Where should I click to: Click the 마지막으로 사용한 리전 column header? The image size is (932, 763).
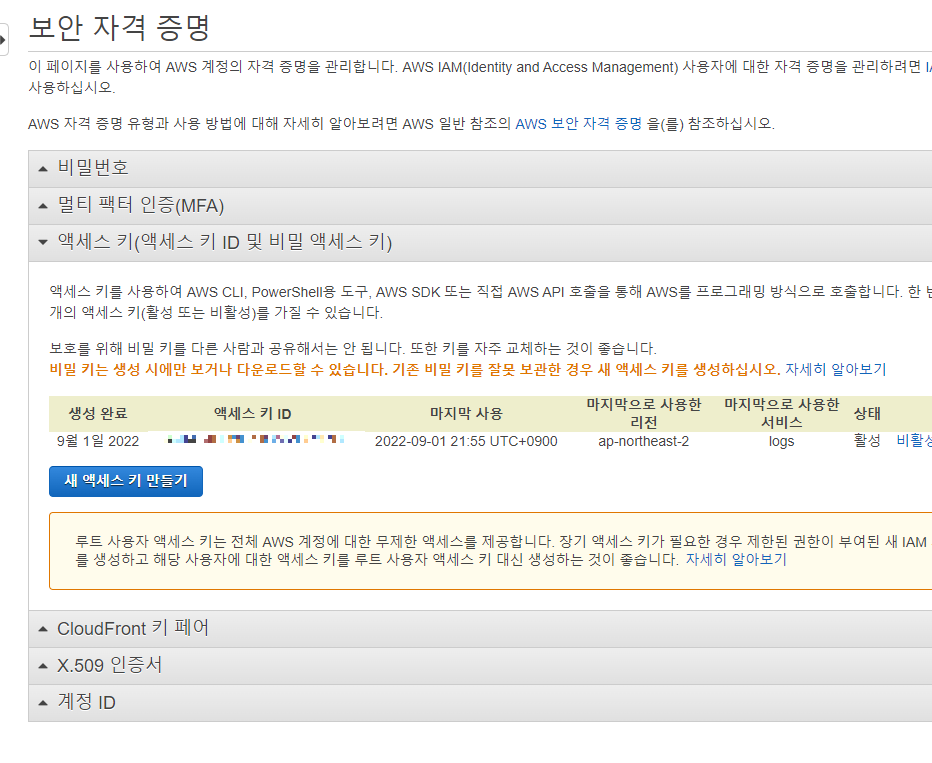click(x=644, y=414)
